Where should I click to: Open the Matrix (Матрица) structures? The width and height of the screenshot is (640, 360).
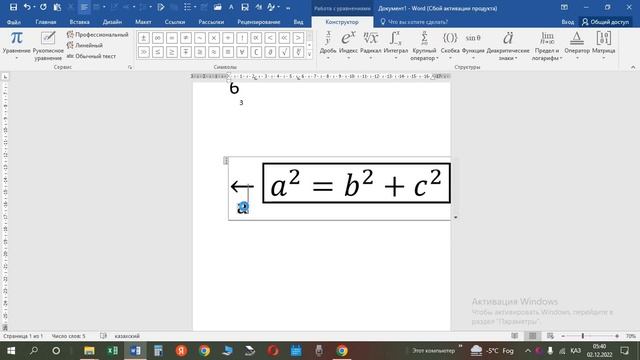click(x=603, y=45)
